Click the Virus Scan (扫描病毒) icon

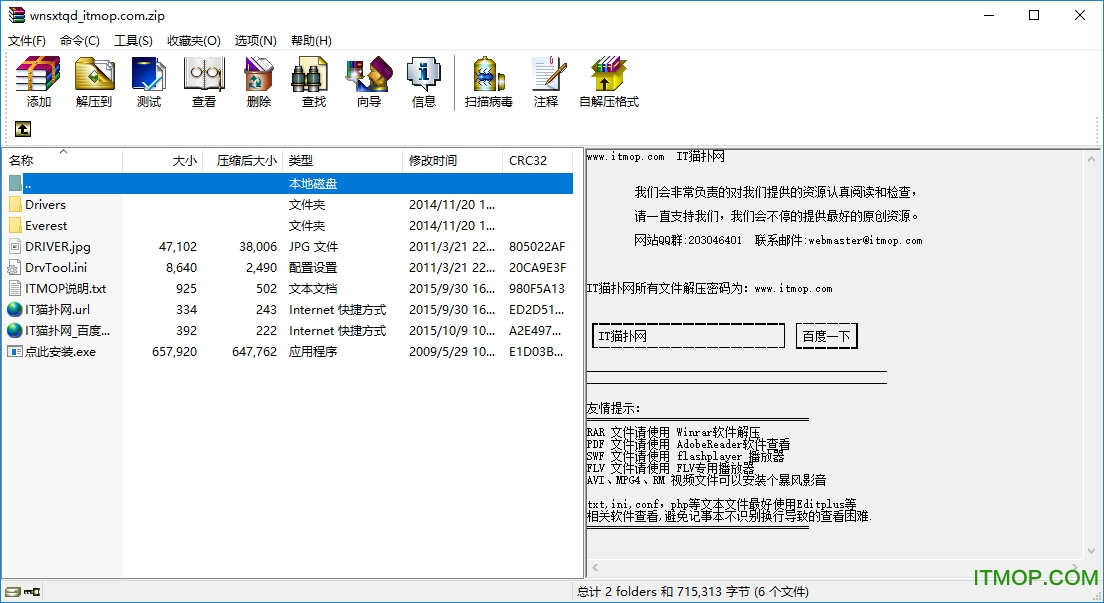point(489,82)
